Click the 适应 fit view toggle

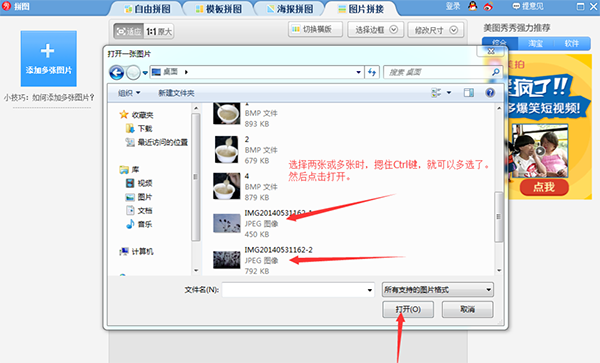(129, 31)
